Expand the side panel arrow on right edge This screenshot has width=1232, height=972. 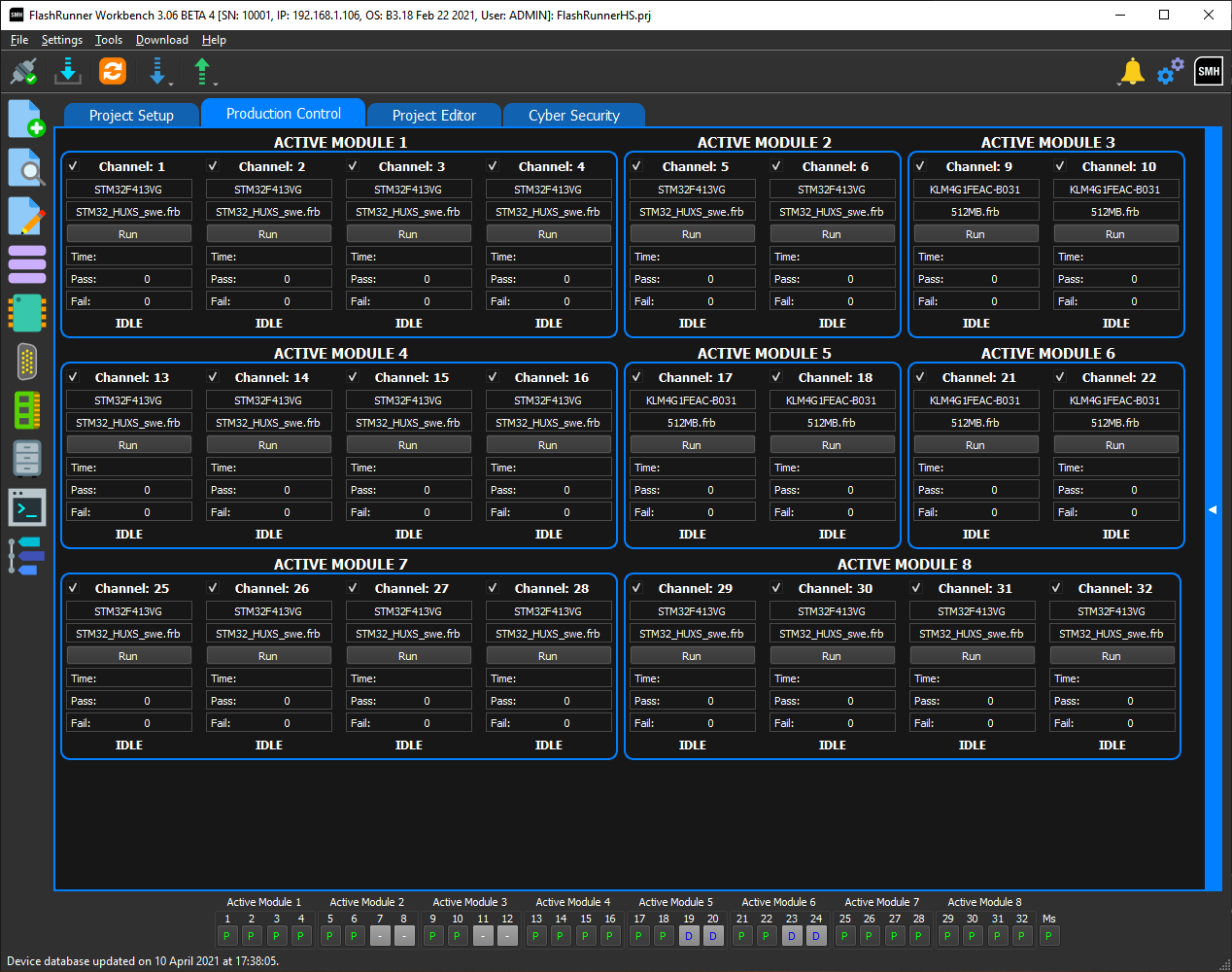tap(1213, 509)
